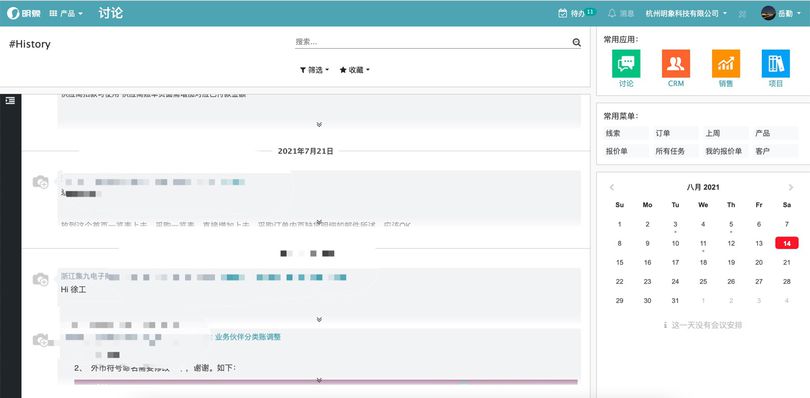Click the 讨论 header title

pyautogui.click(x=111, y=13)
